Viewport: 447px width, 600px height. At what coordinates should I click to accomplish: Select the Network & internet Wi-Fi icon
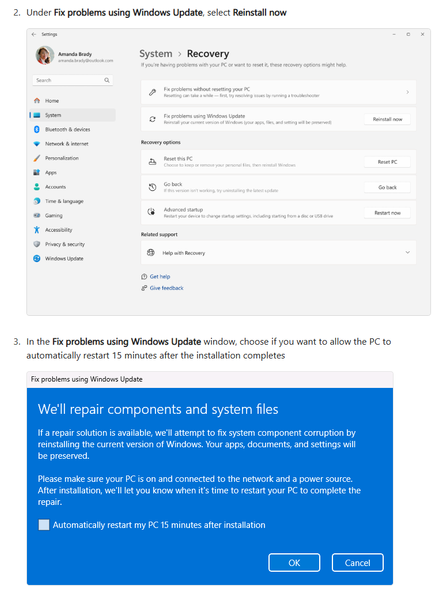click(37, 144)
